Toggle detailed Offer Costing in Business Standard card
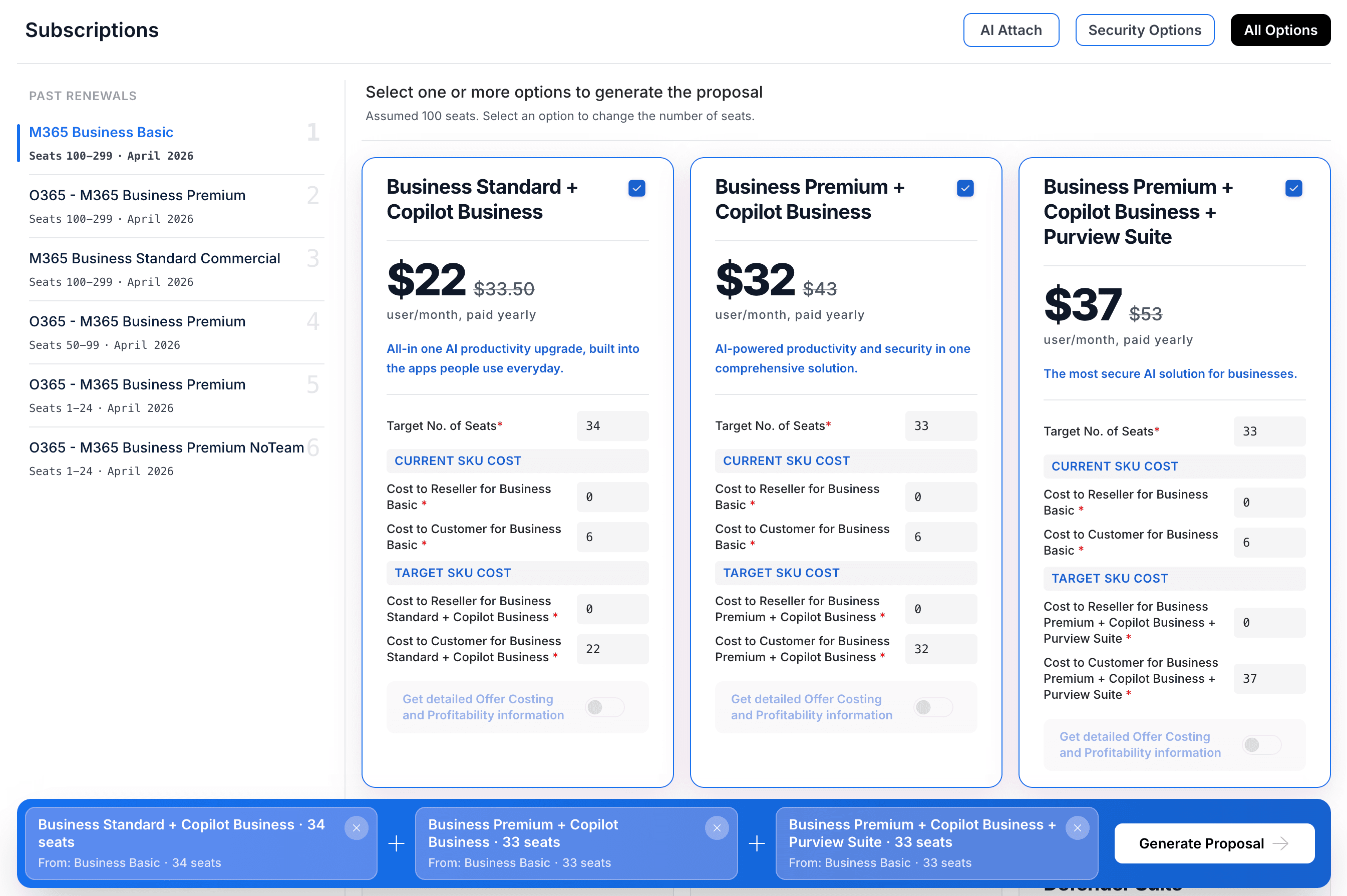This screenshot has height=896, width=1347. (x=604, y=707)
